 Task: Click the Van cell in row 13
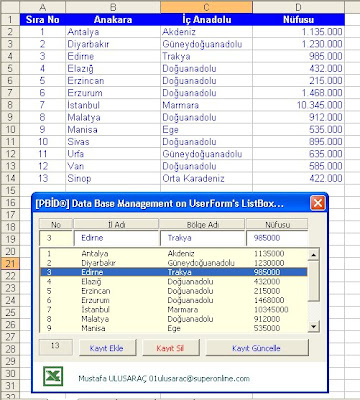[113, 166]
